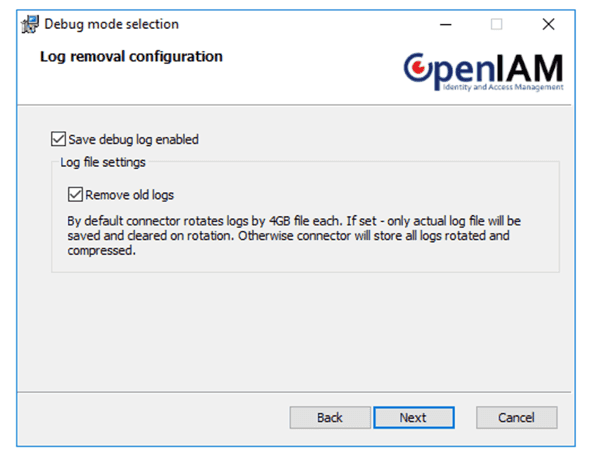
Task: Minimize the Debug mode selection window
Action: 446,25
